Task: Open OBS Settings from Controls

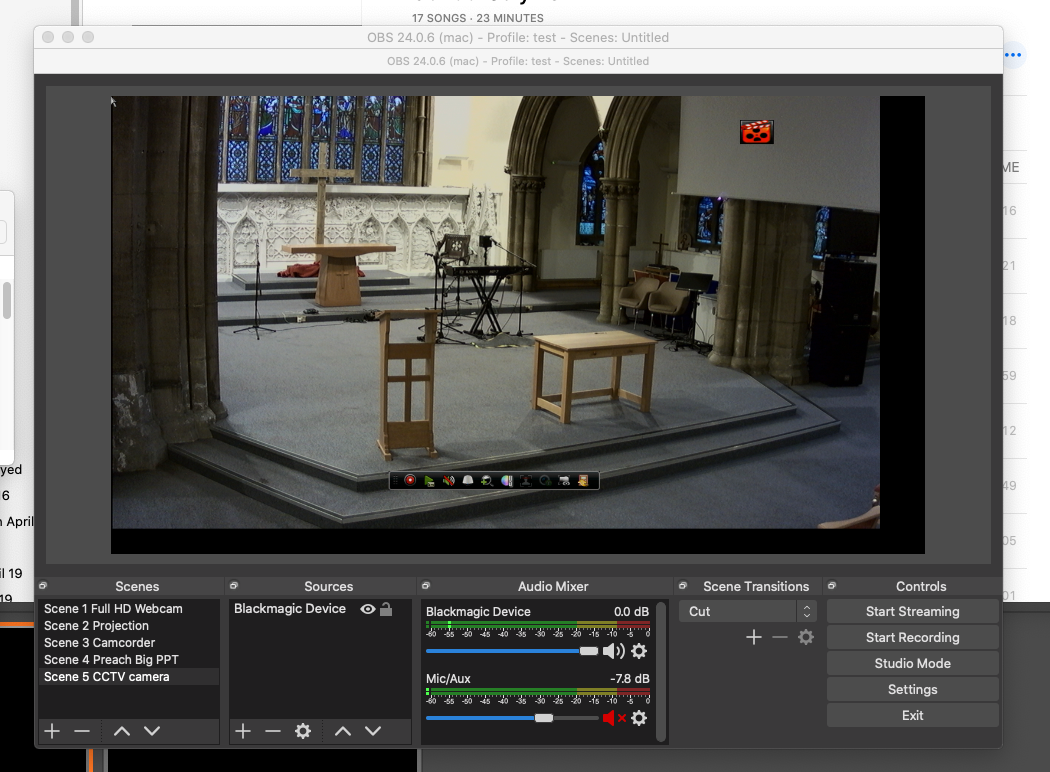Action: pos(912,689)
